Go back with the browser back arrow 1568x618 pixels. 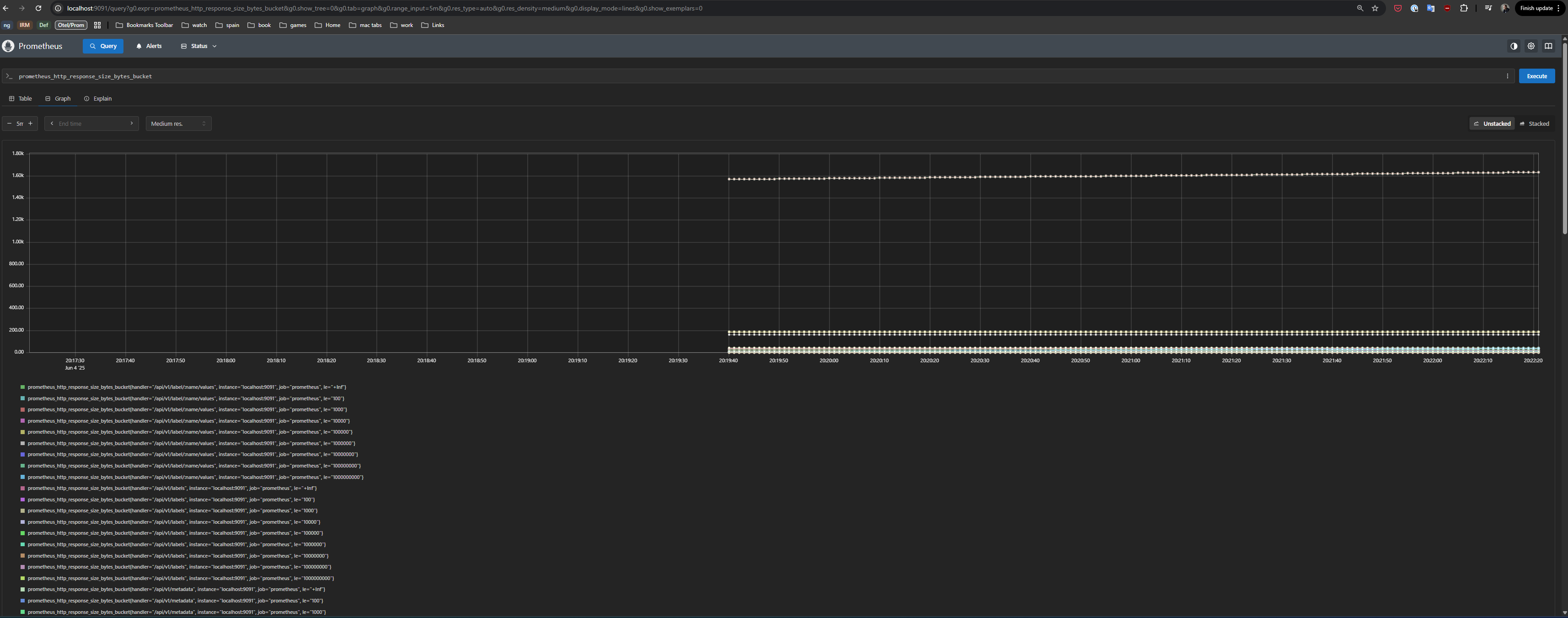pyautogui.click(x=6, y=9)
